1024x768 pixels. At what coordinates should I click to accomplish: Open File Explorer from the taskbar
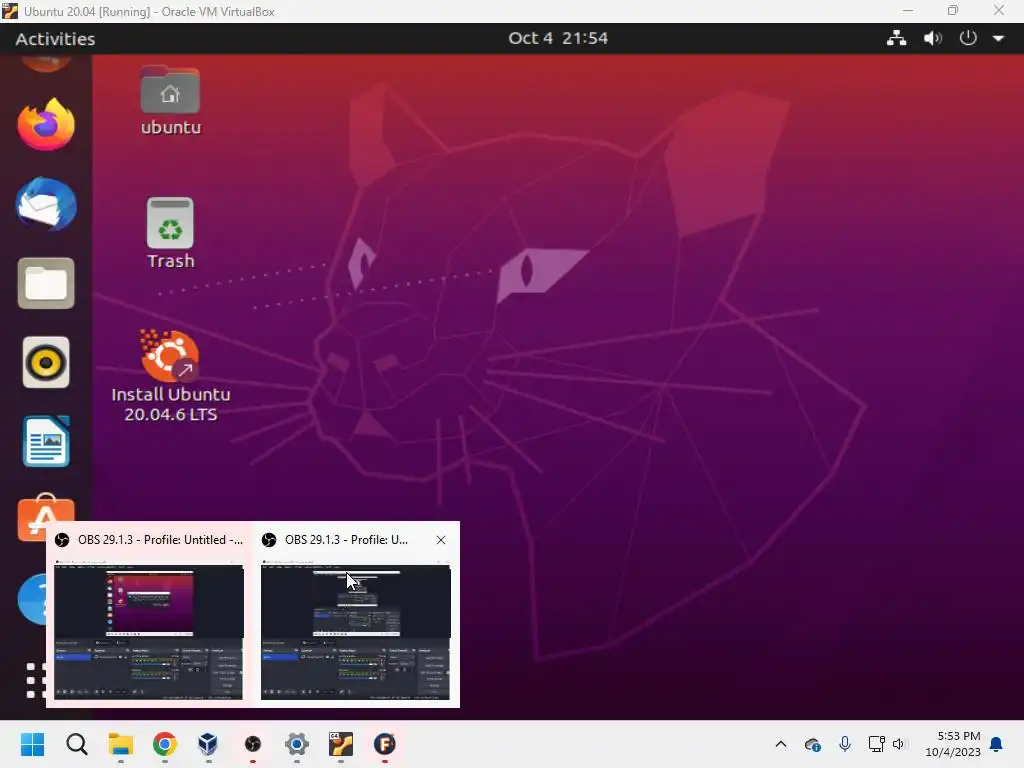(x=121, y=744)
